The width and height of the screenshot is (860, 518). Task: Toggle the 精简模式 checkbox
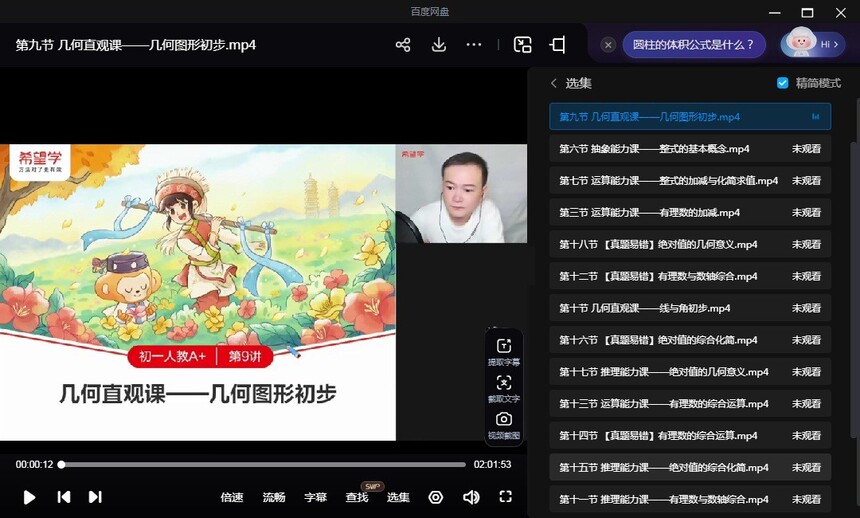783,83
